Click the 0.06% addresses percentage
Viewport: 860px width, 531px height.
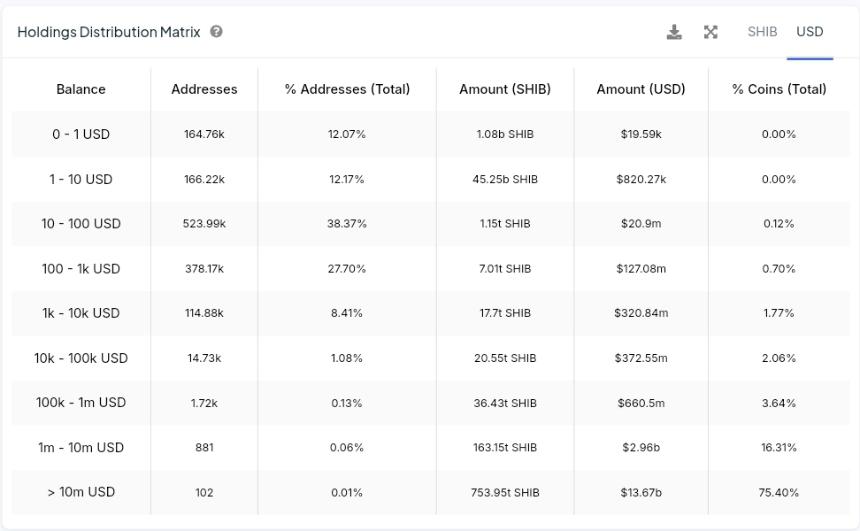(347, 448)
